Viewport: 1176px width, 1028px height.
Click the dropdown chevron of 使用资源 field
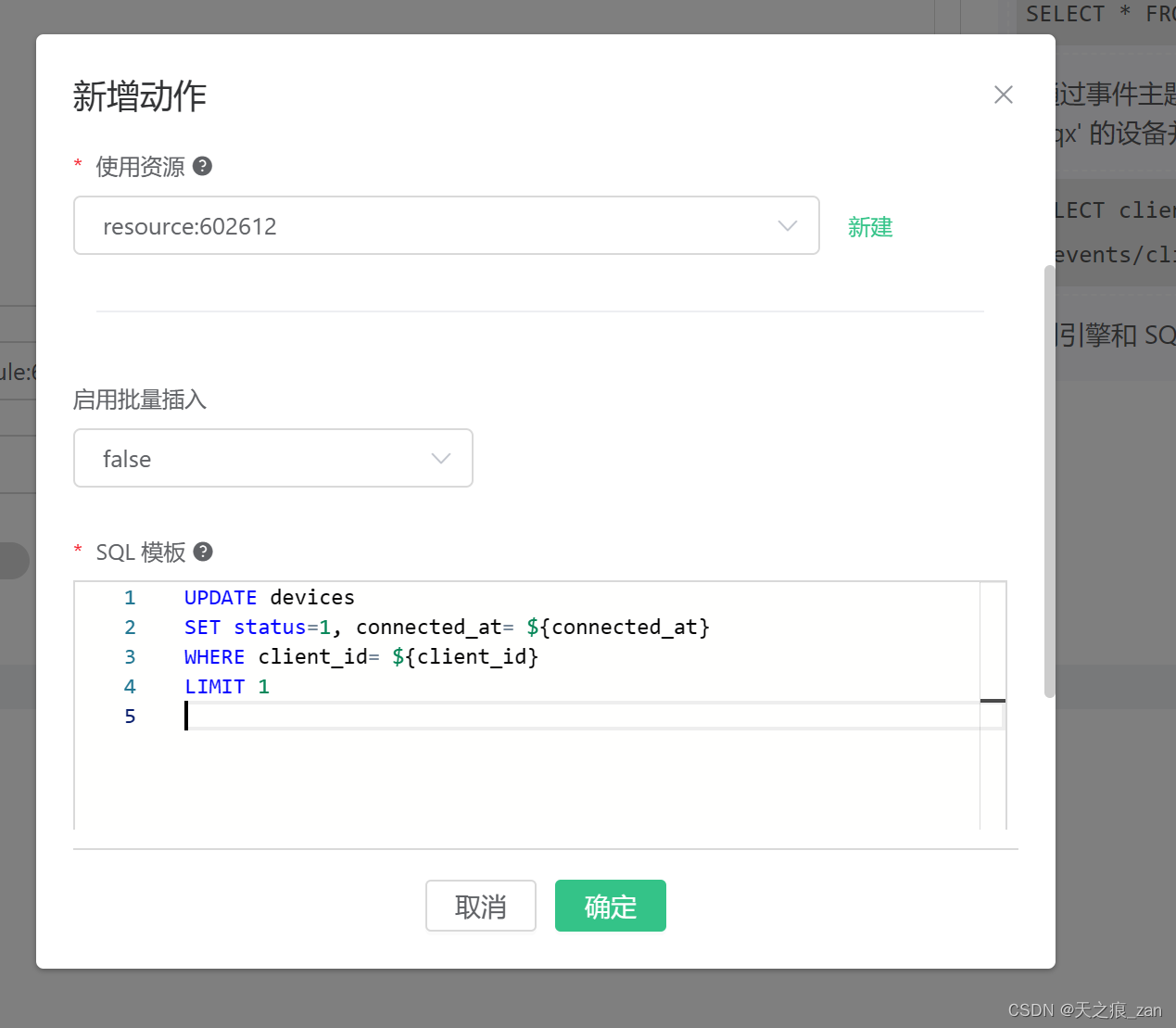787,225
